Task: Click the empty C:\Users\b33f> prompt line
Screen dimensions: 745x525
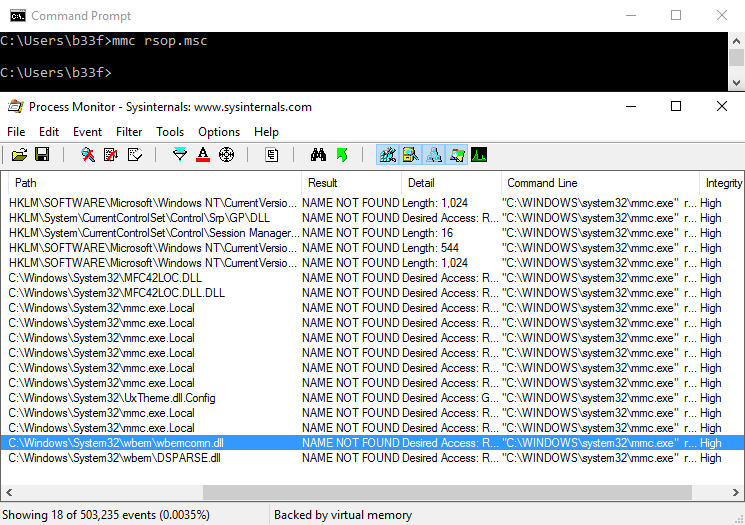Action: pos(56,73)
